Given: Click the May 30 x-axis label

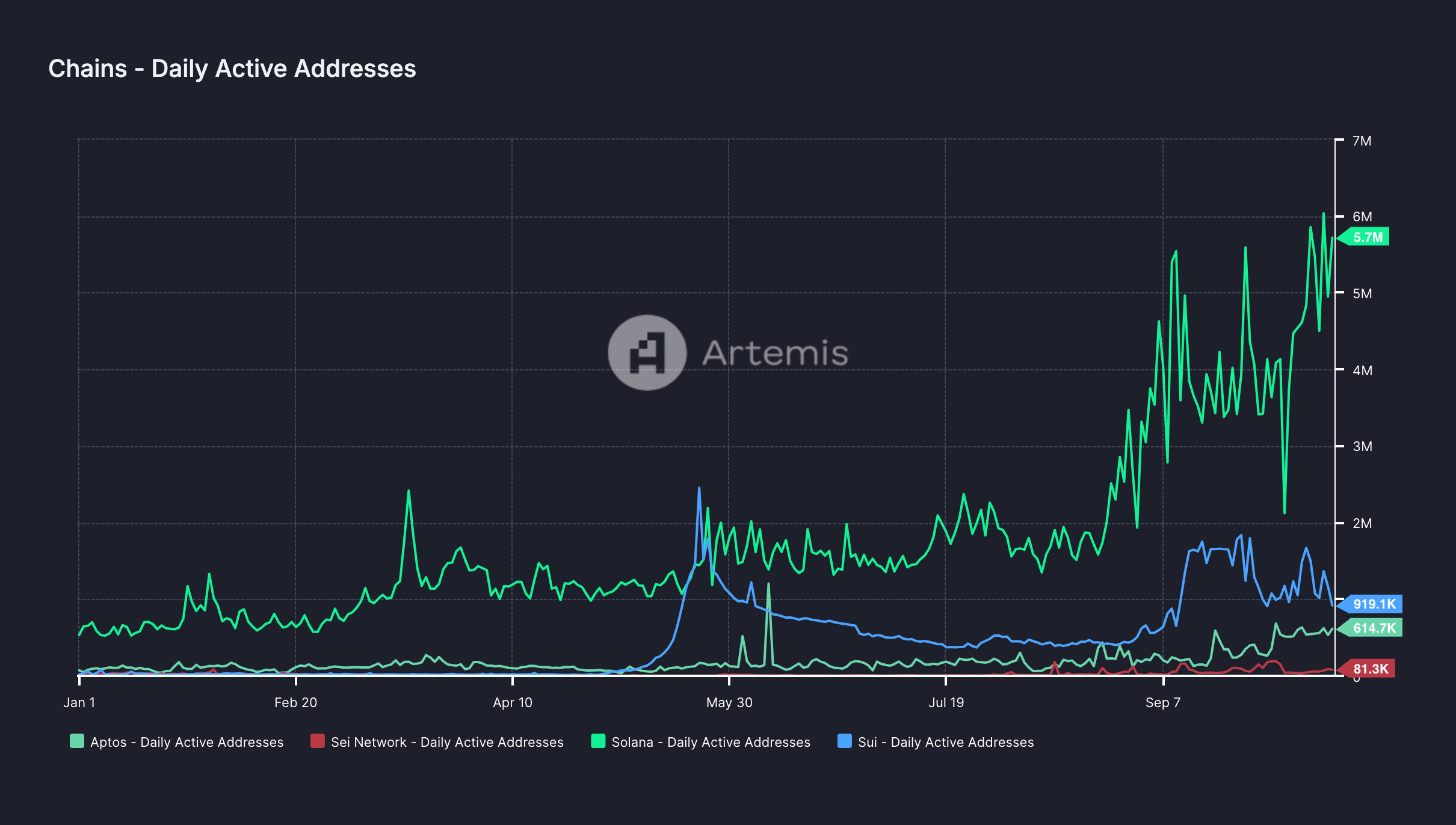Looking at the screenshot, I should coord(729,702).
